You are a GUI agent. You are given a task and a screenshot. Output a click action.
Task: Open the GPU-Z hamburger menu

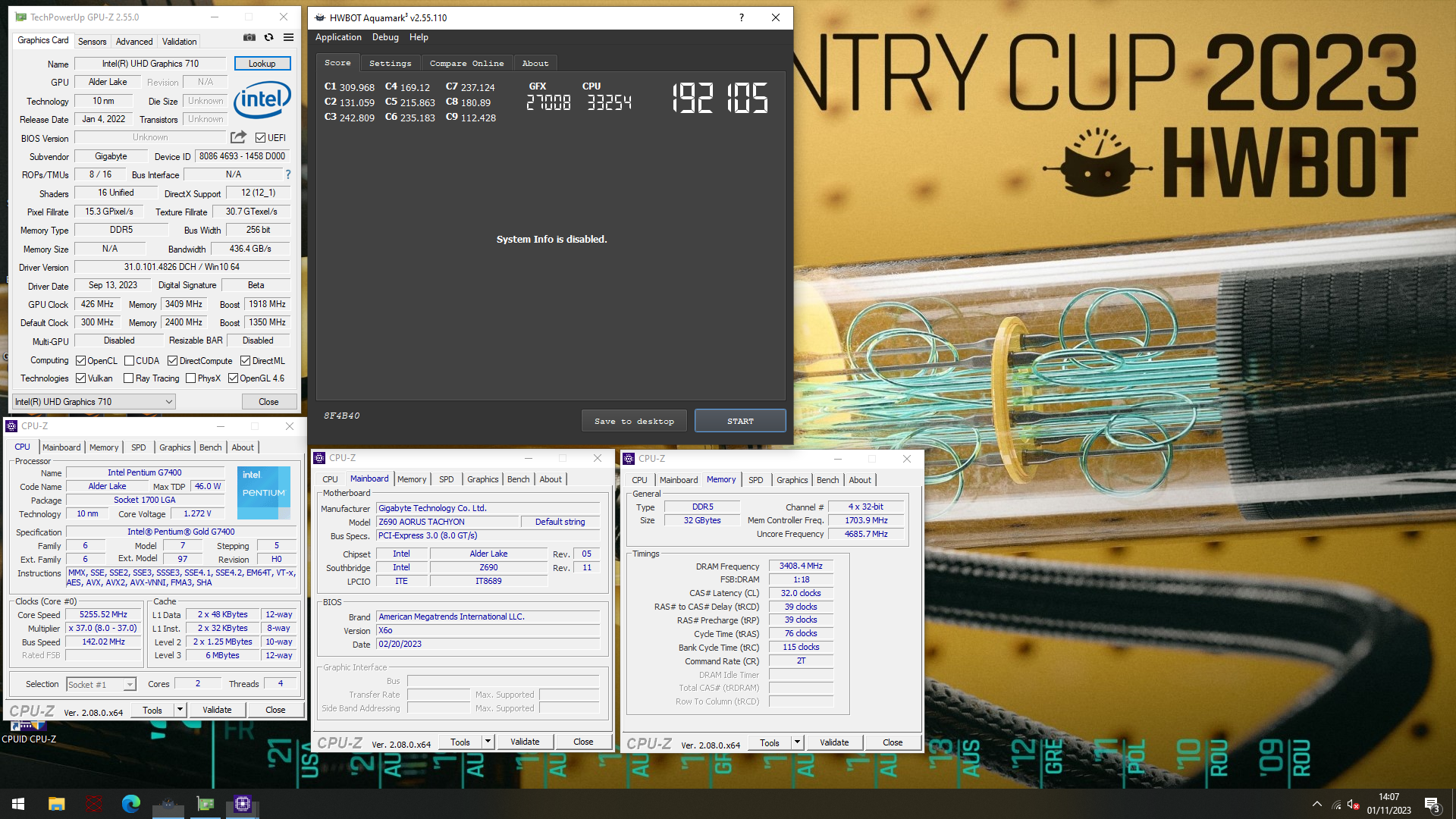point(289,37)
